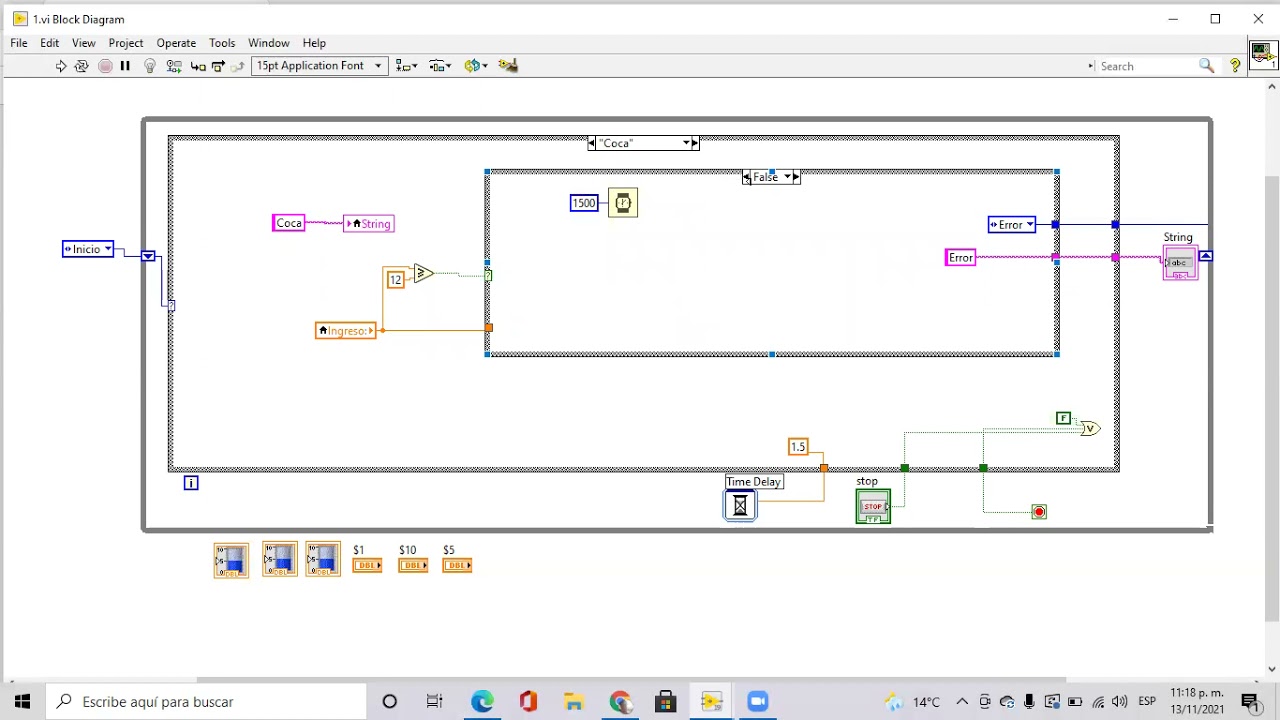The height and width of the screenshot is (720, 1280).
Task: Open the Operate menu
Action: (176, 43)
